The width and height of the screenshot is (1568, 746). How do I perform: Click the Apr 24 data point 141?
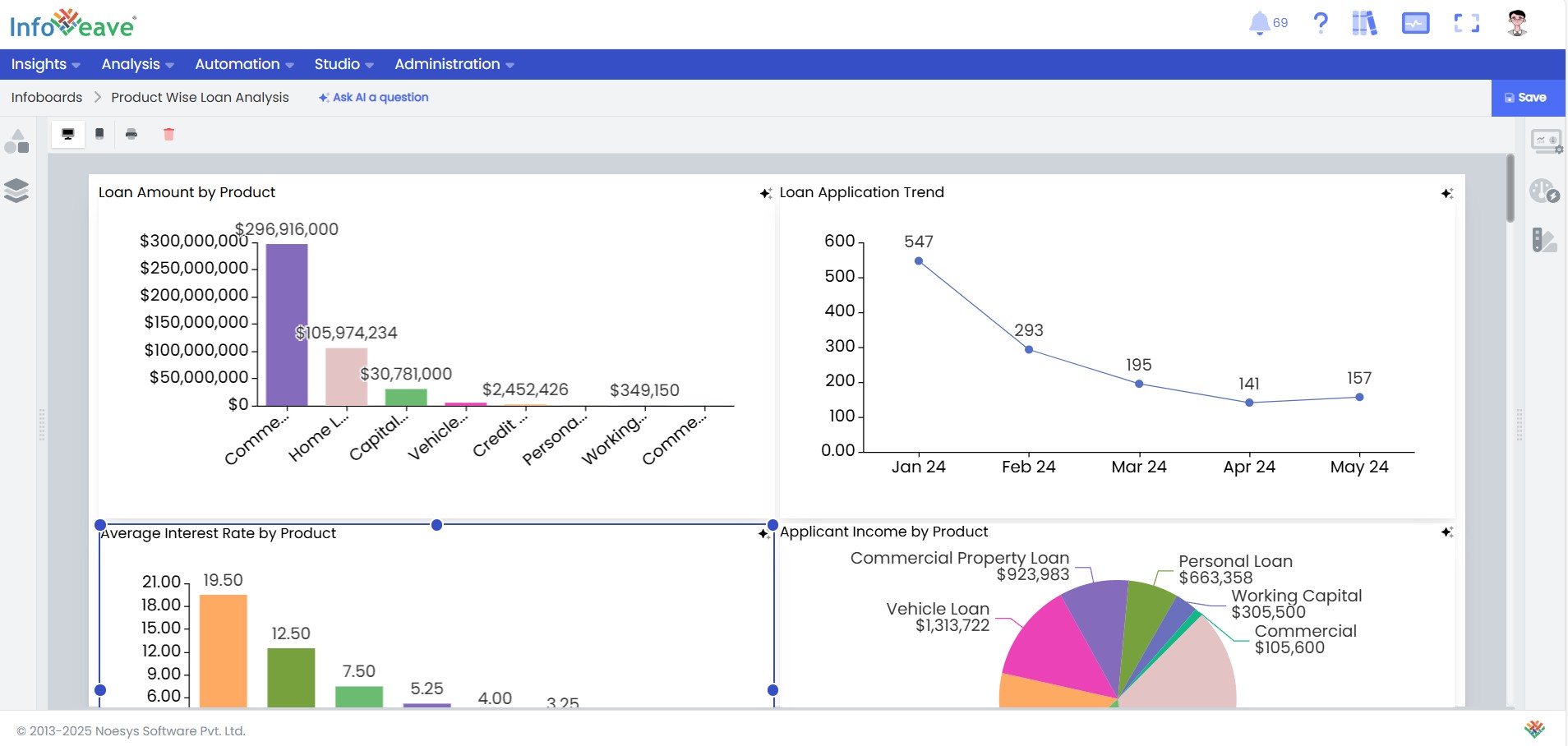coord(1249,403)
